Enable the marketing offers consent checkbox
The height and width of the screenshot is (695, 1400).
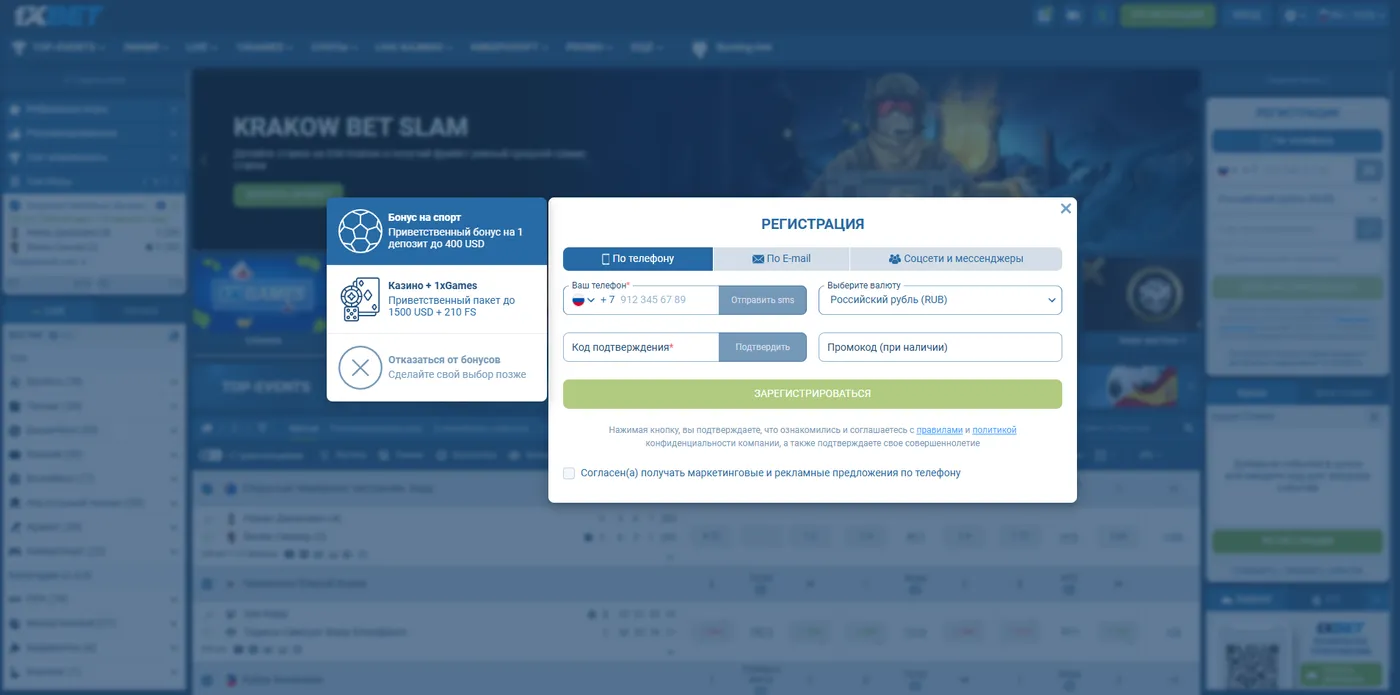569,473
